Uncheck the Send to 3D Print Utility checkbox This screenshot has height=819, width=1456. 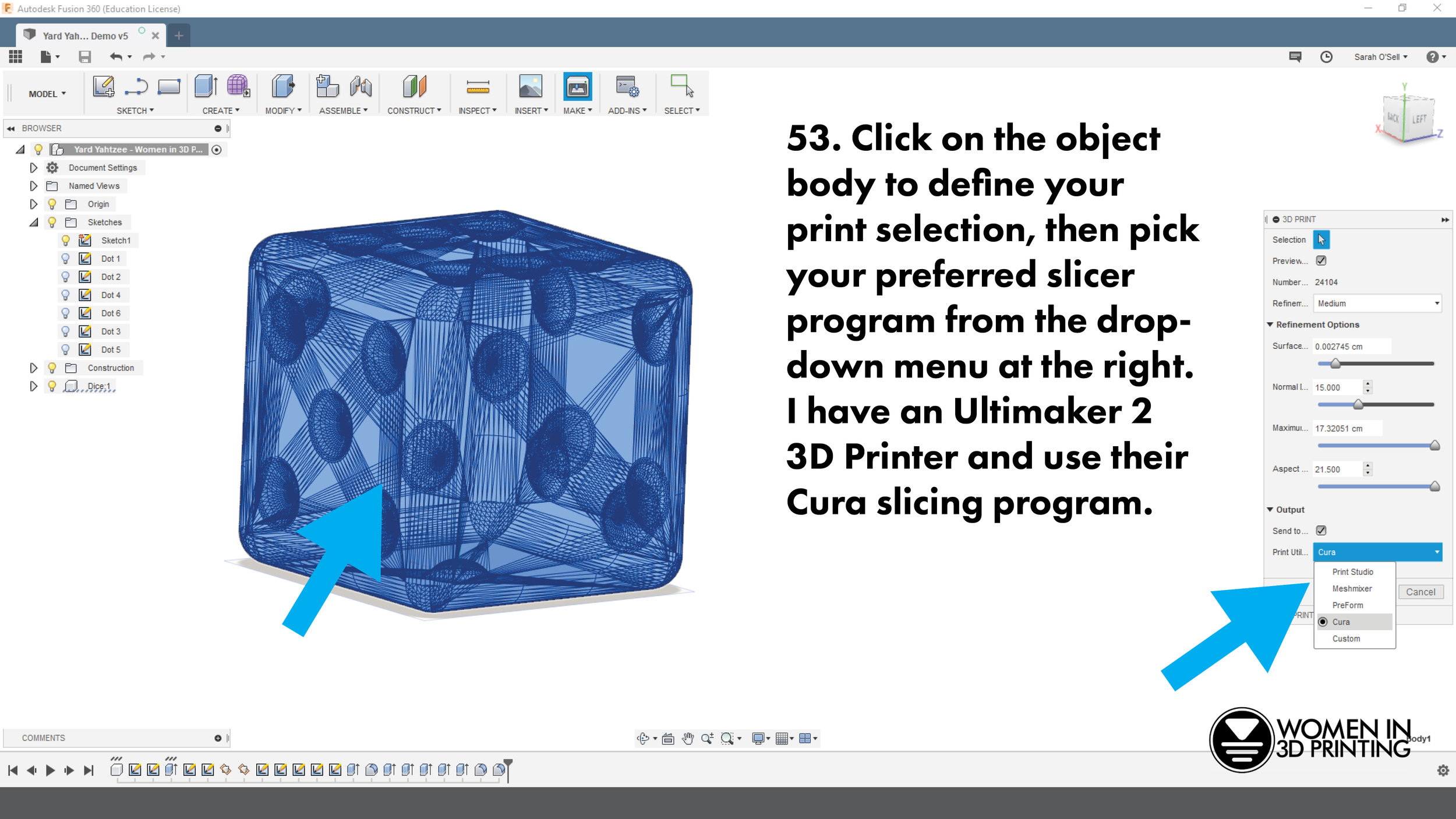click(1321, 530)
